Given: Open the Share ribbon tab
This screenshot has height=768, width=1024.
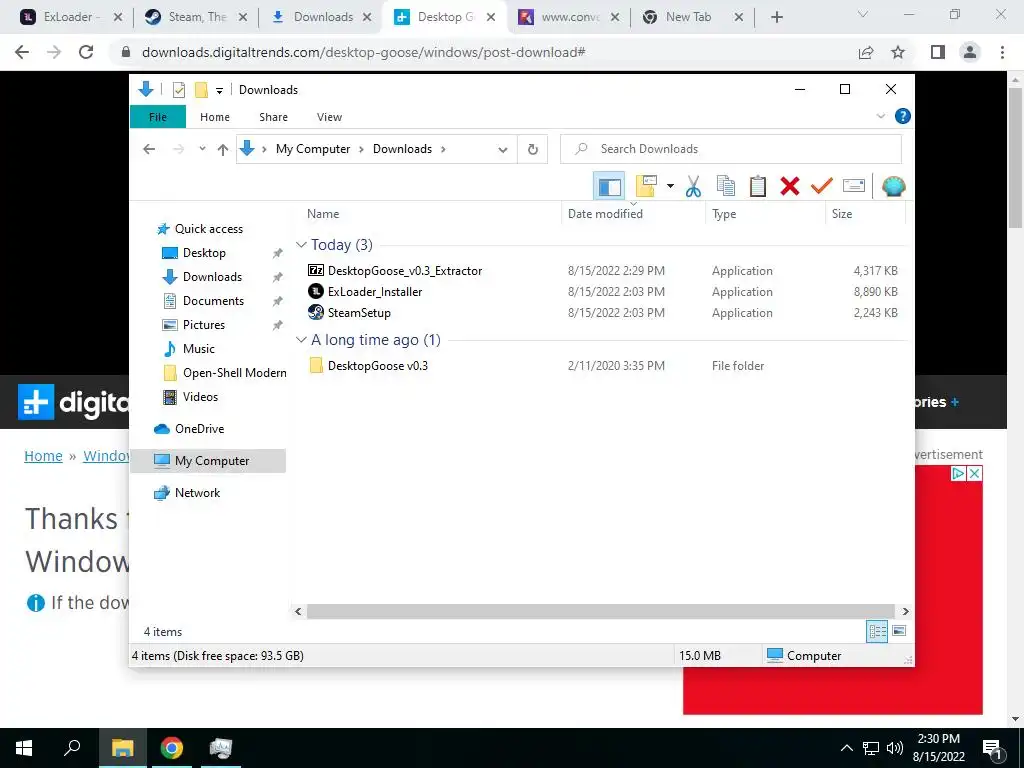Looking at the screenshot, I should (273, 117).
